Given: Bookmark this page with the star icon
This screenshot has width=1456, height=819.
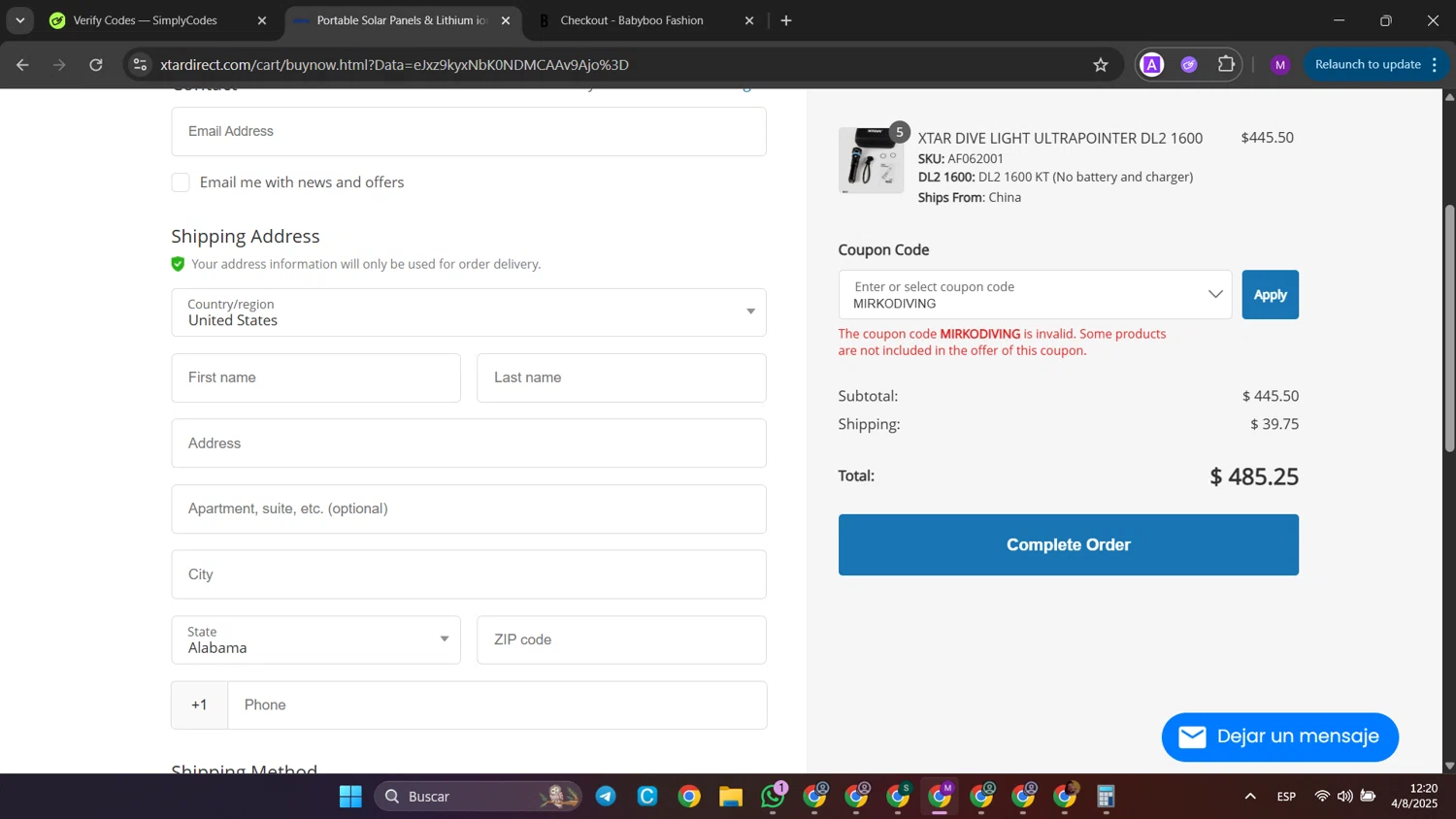Looking at the screenshot, I should pyautogui.click(x=1100, y=65).
